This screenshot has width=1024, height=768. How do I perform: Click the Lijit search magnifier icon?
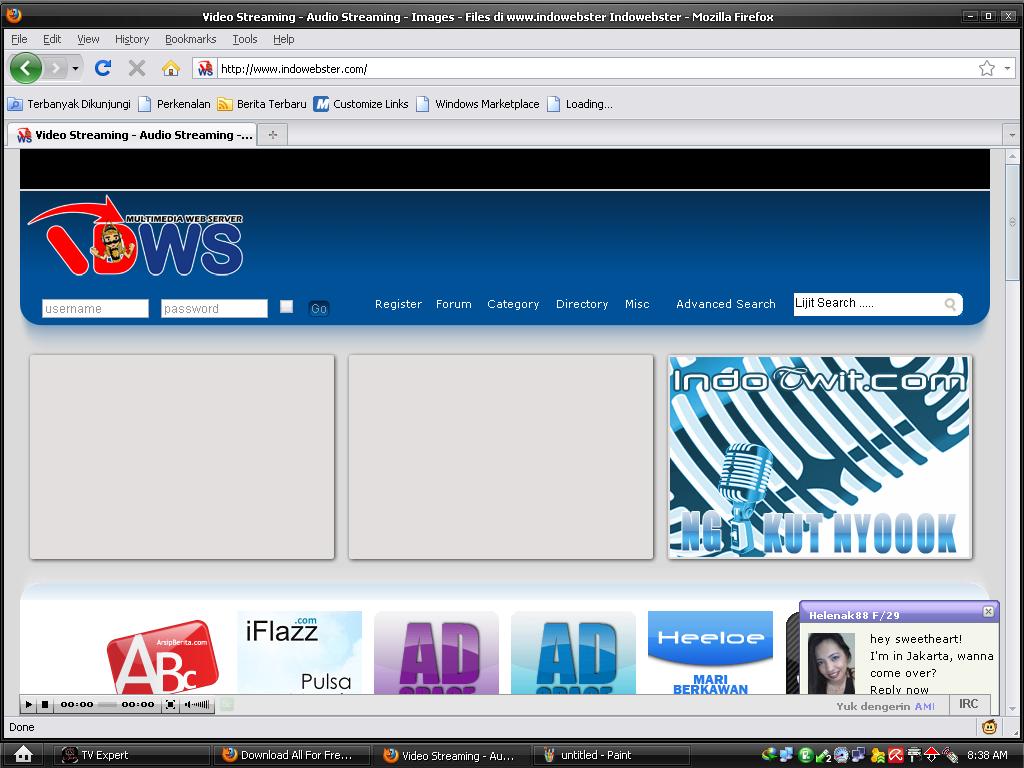[950, 304]
